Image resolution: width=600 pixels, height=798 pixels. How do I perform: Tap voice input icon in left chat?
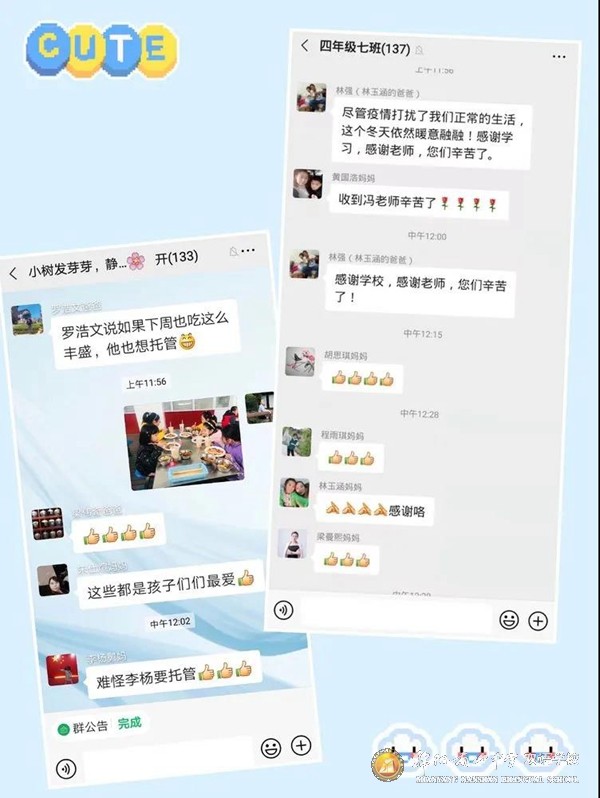pos(66,768)
